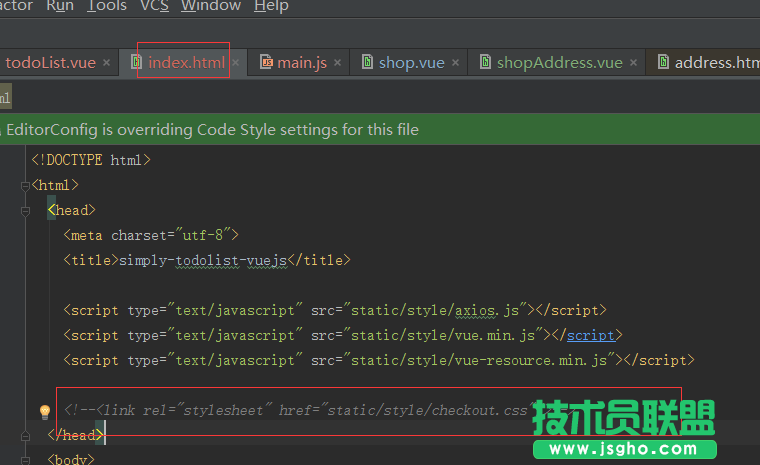Switch to the todoList.vue tab
This screenshot has height=465, width=760.
50,62
